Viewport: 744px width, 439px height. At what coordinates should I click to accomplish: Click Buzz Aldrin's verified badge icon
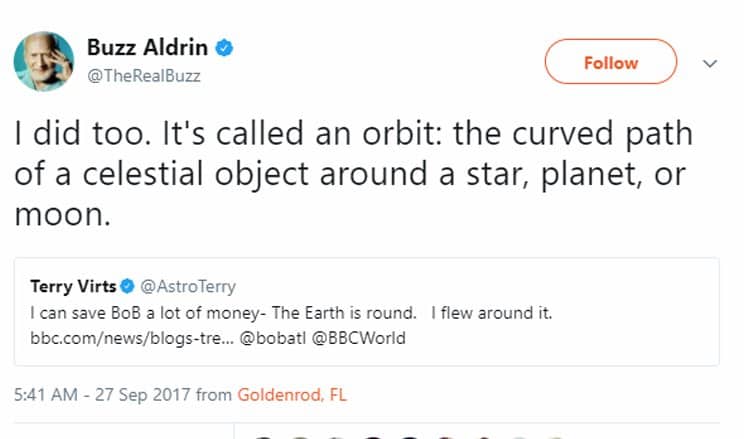(x=227, y=46)
